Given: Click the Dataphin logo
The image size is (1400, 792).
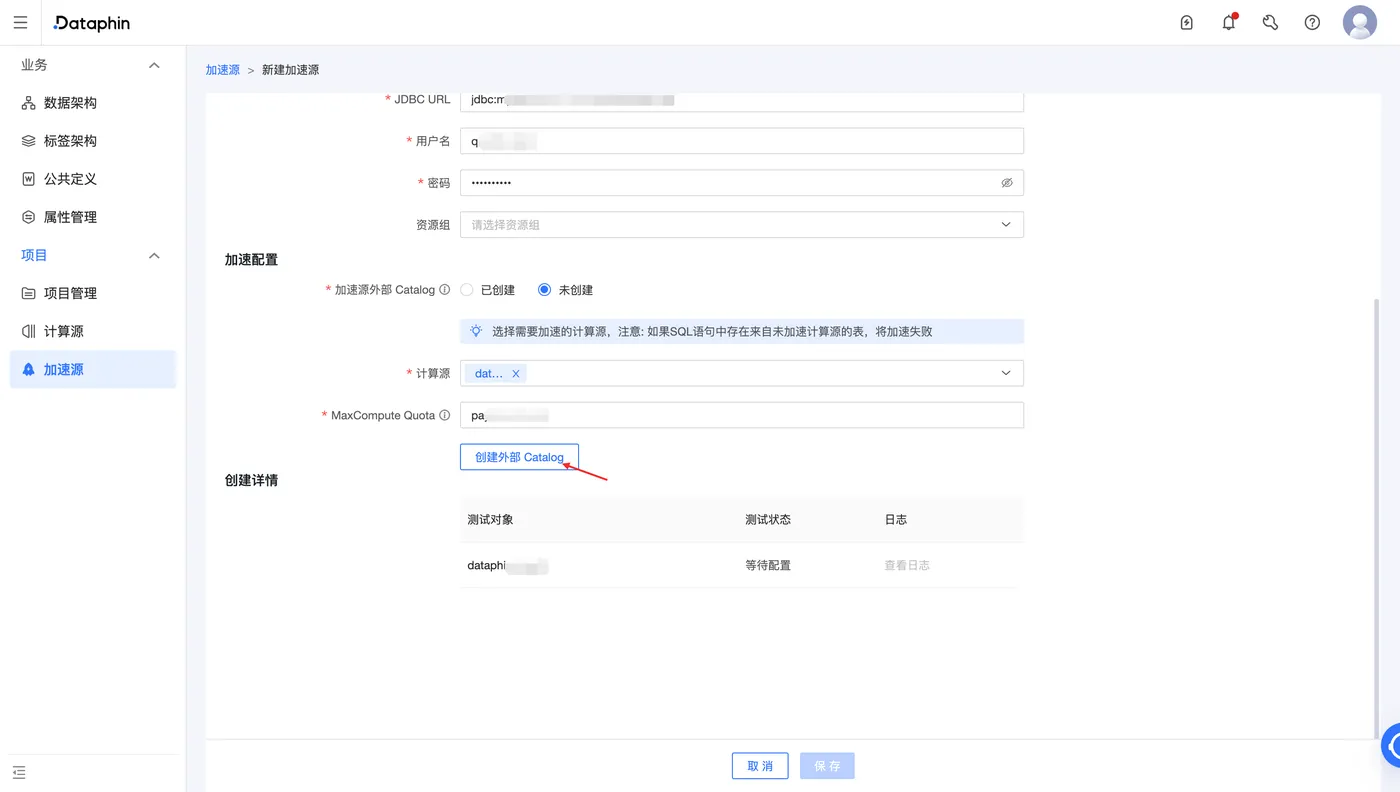Looking at the screenshot, I should 92,23.
